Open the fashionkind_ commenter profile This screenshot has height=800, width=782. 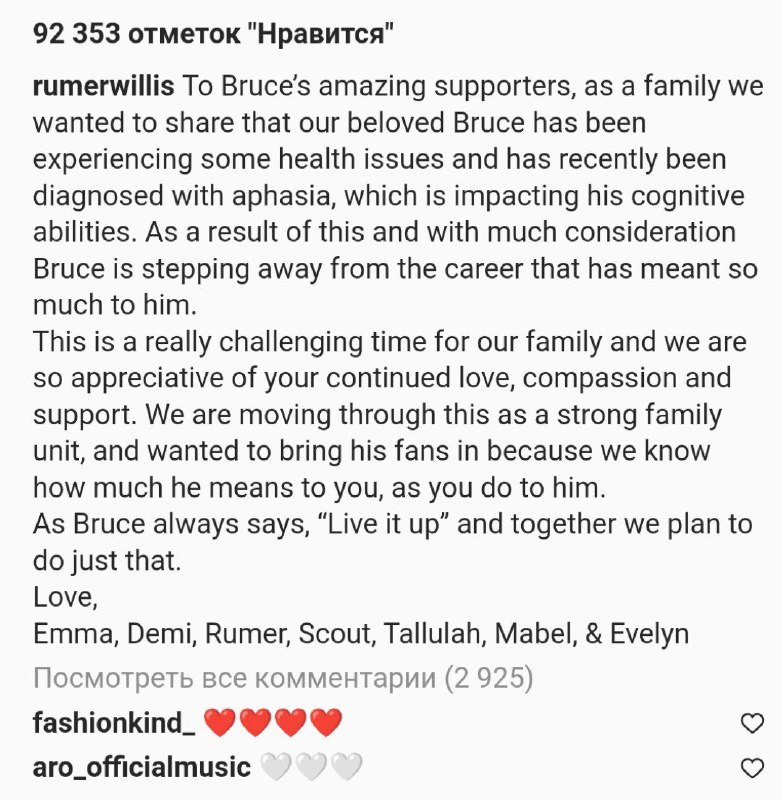pyautogui.click(x=112, y=722)
